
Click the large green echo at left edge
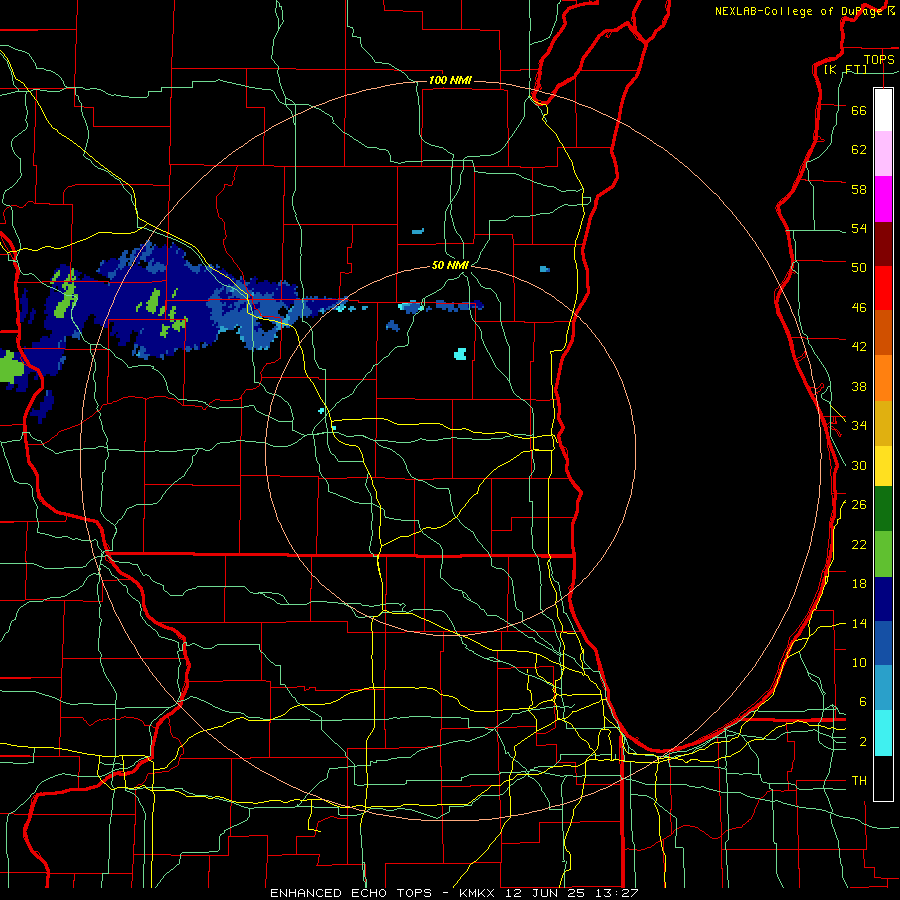coord(10,368)
